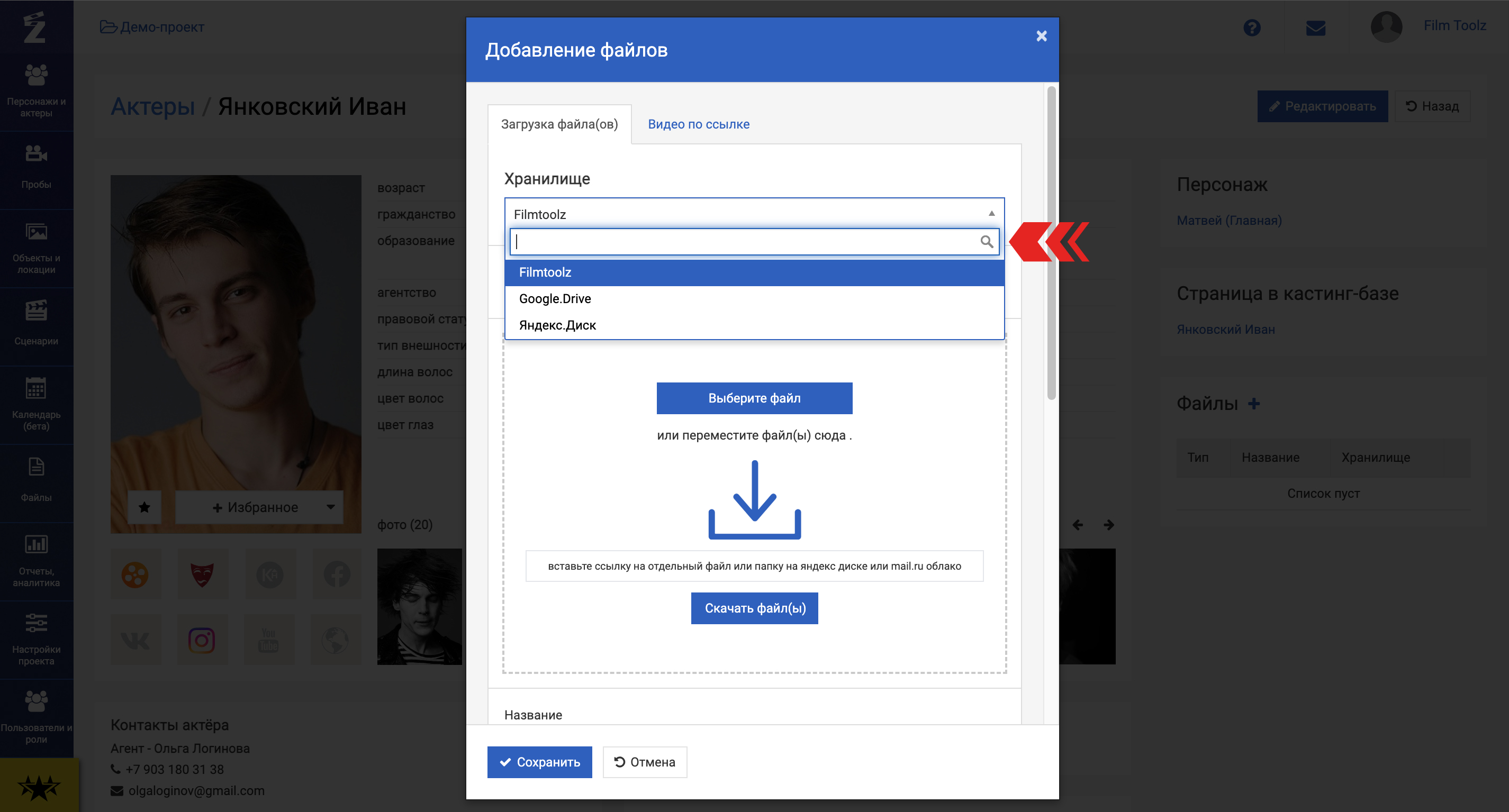Show next photos with right arrow

pyautogui.click(x=1108, y=525)
